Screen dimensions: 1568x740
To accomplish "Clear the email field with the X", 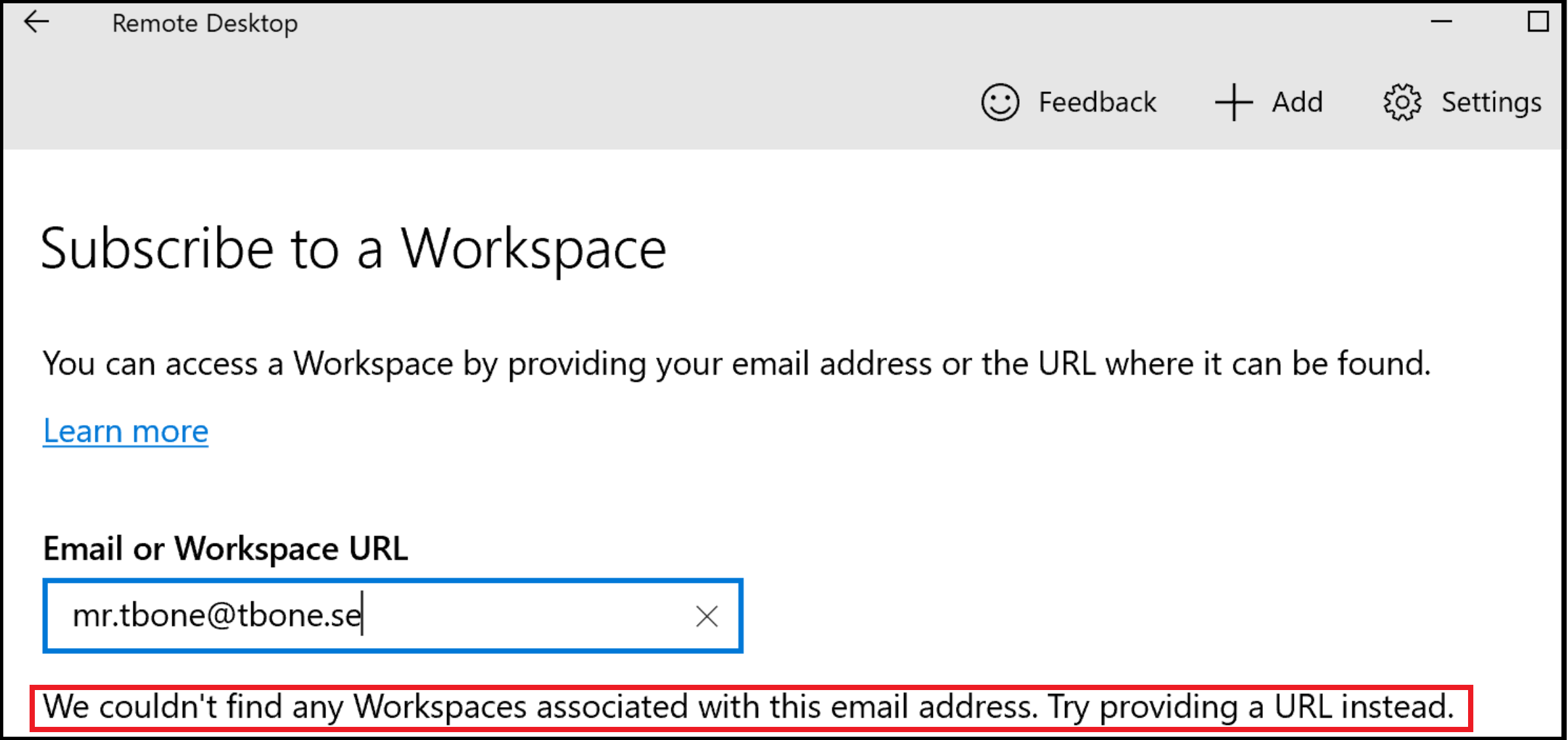I will [707, 616].
